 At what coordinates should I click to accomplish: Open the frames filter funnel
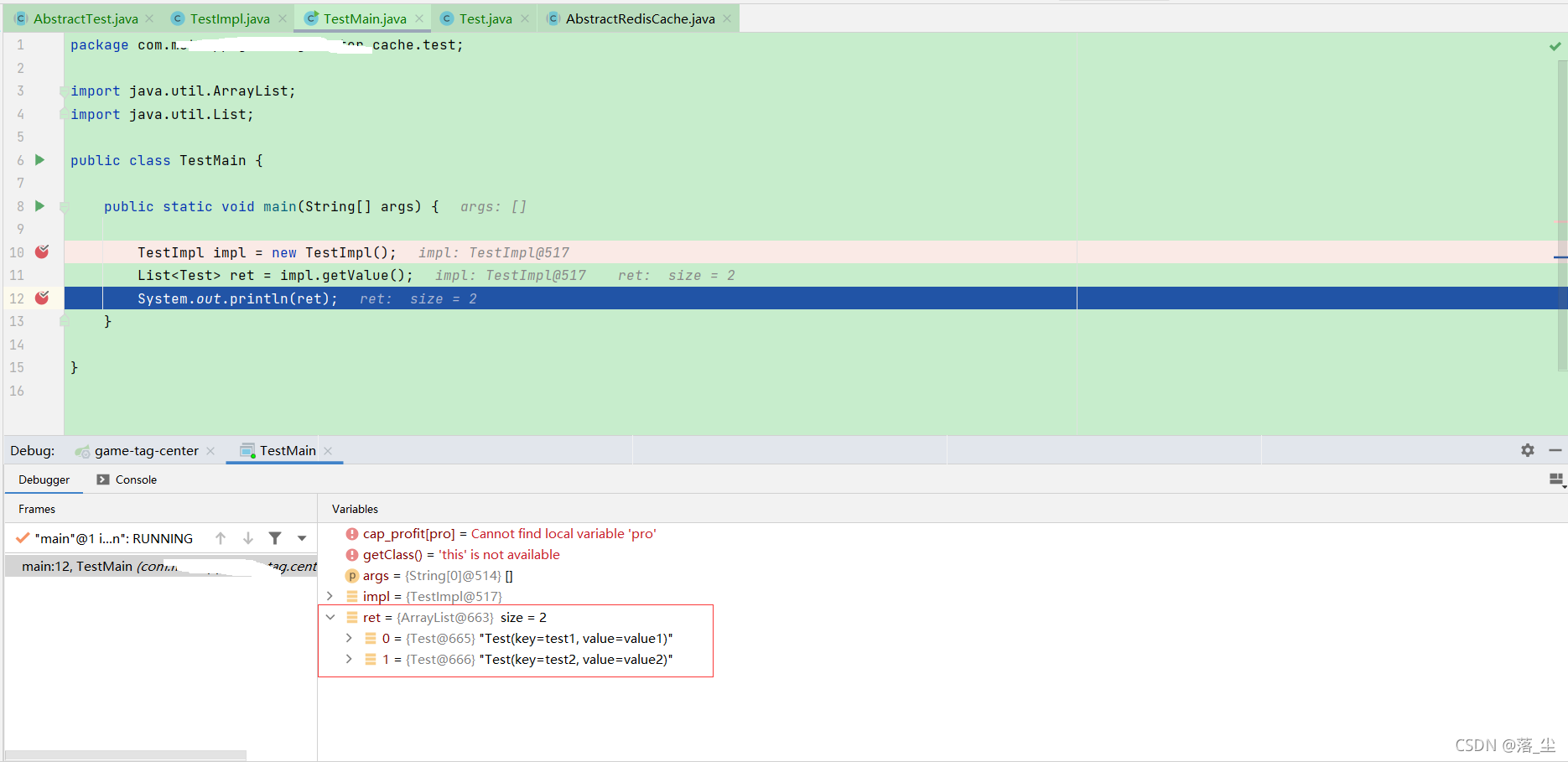tap(275, 538)
